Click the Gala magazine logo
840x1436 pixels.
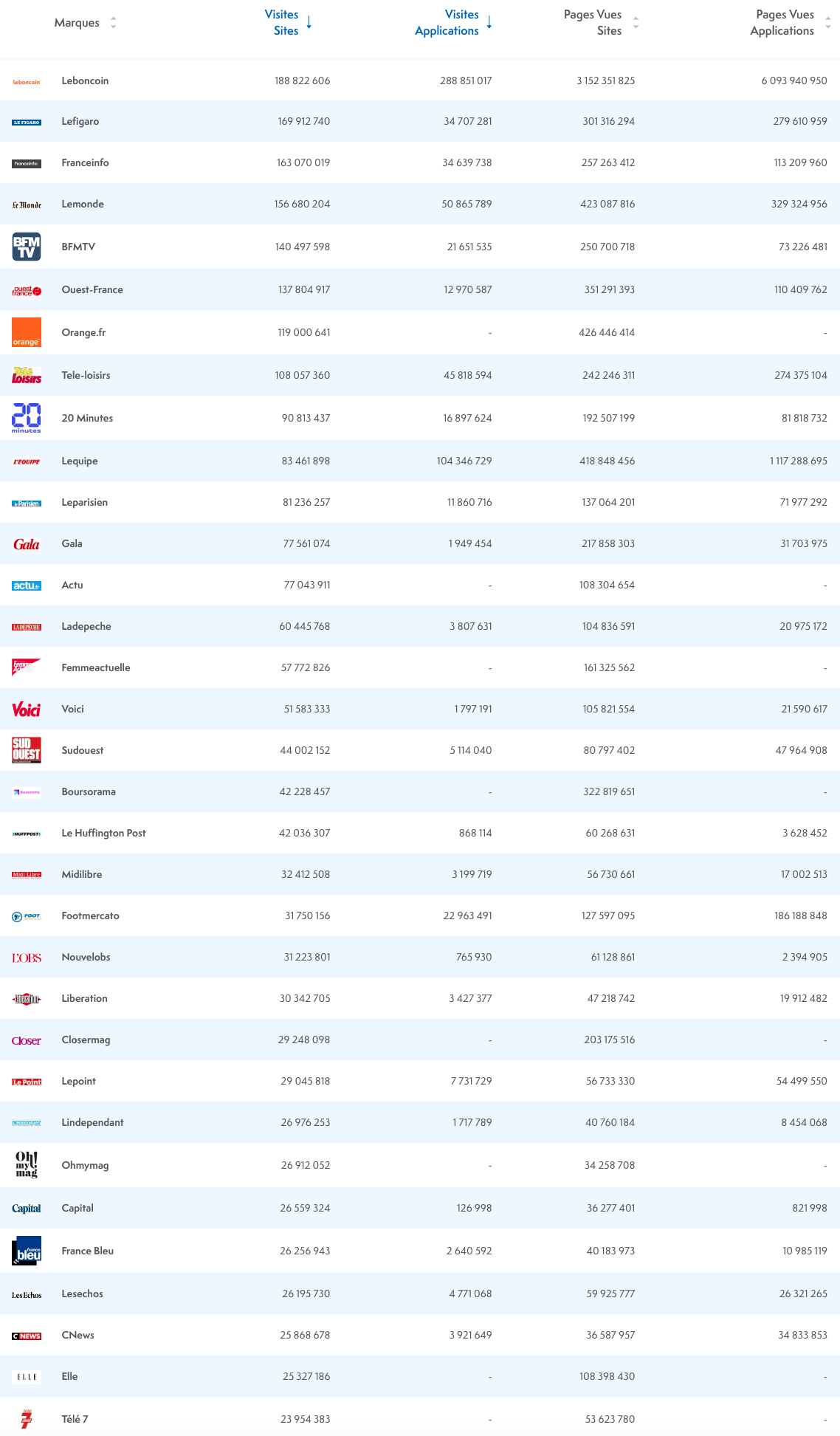pyautogui.click(x=27, y=544)
